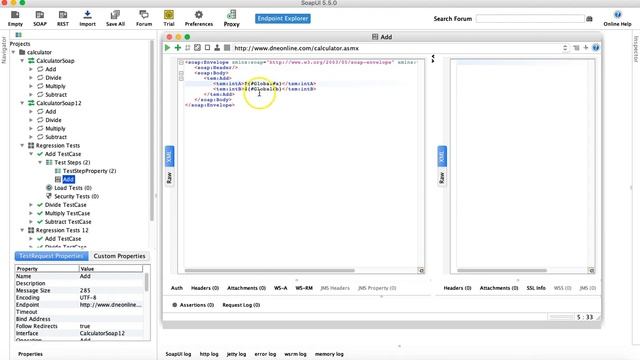Click the split pane collapse arrows
The image size is (640, 360).
tap(433, 59)
